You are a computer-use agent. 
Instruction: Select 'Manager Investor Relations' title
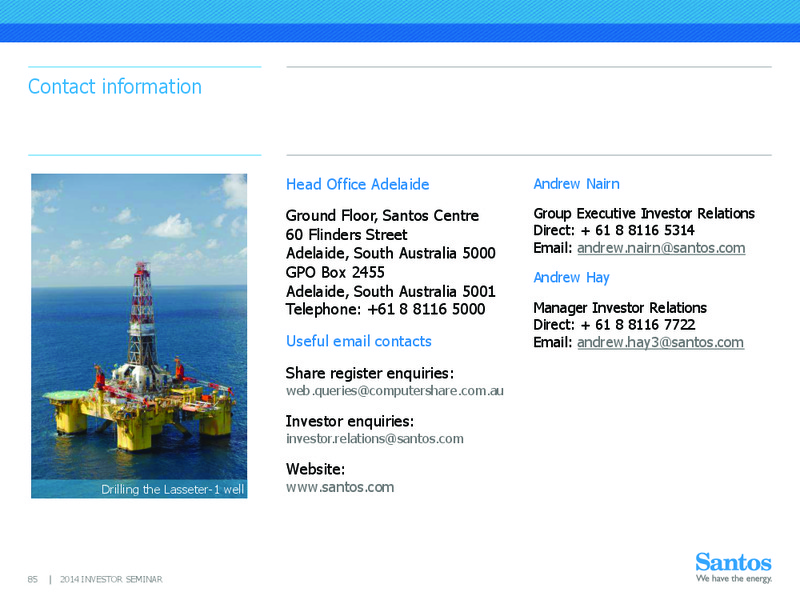pos(620,308)
